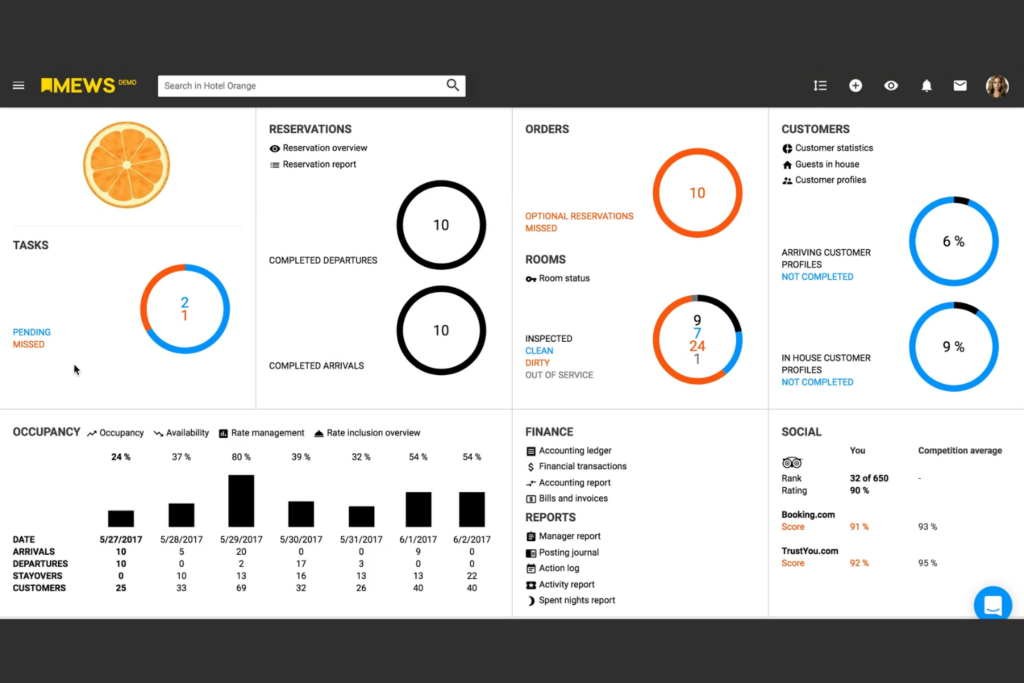Open Activity report
Viewport: 1024px width, 683px height.
[566, 584]
